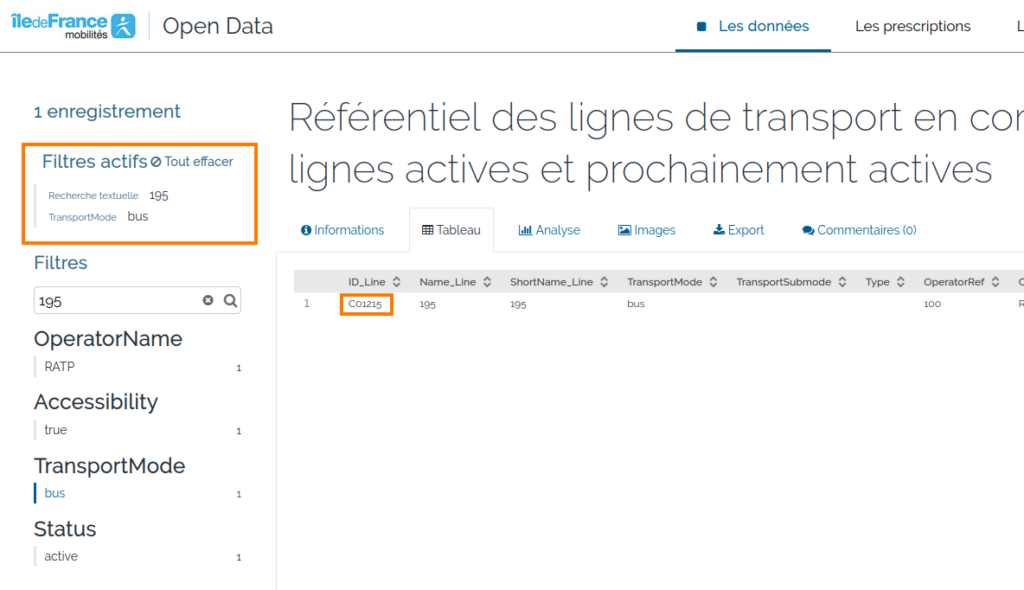Clear the search field with the X icon

coord(208,300)
